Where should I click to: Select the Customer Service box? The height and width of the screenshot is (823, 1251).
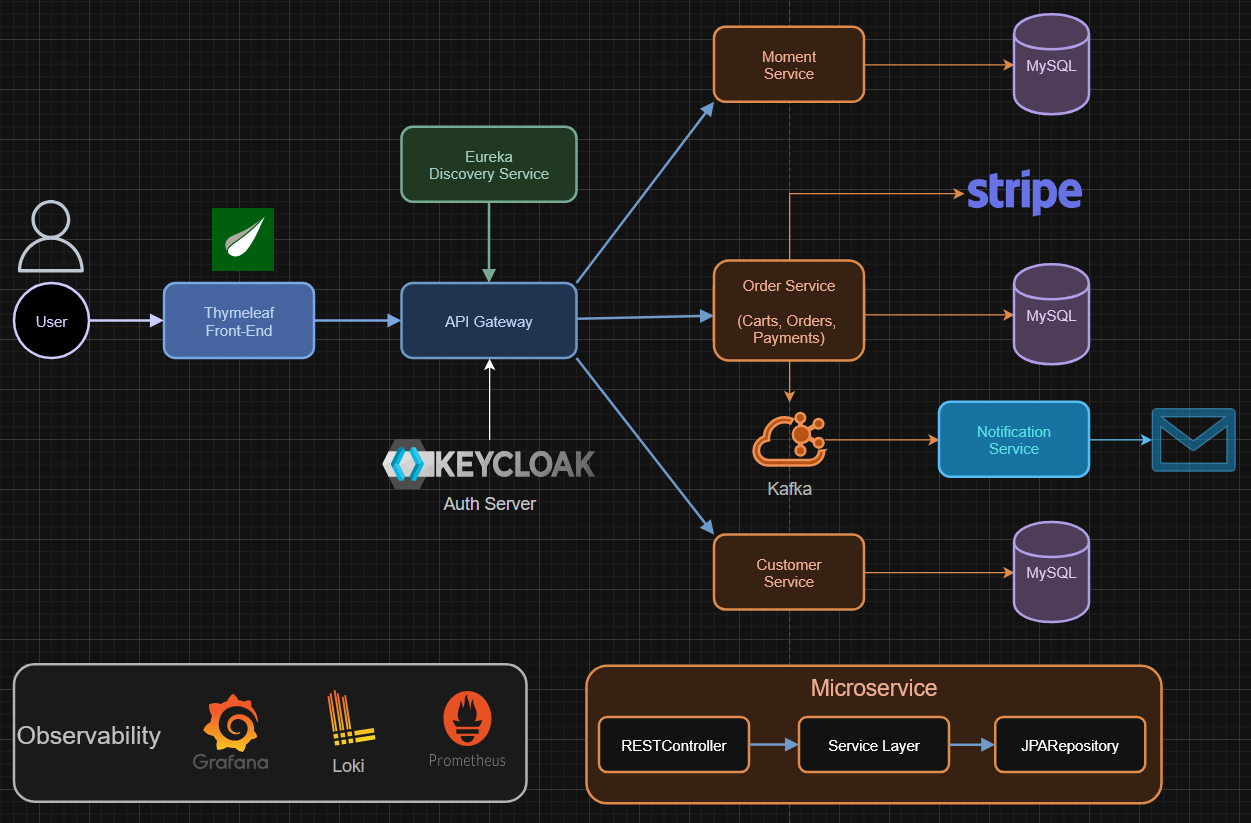click(x=789, y=572)
